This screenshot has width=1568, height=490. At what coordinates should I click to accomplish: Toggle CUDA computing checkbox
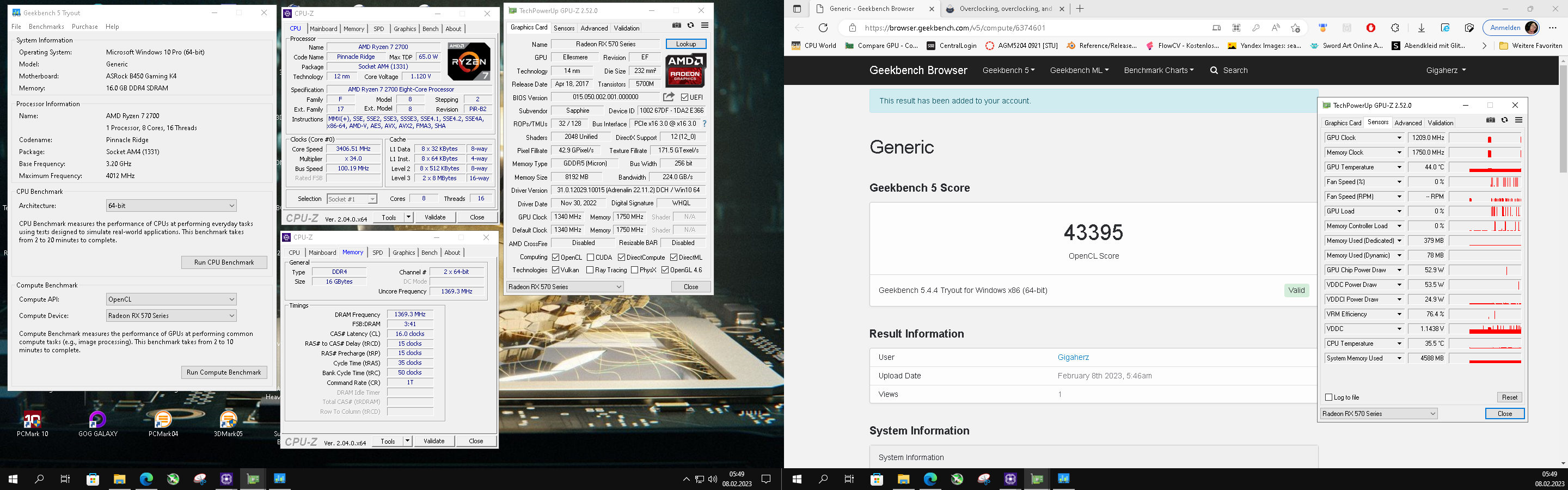[590, 258]
